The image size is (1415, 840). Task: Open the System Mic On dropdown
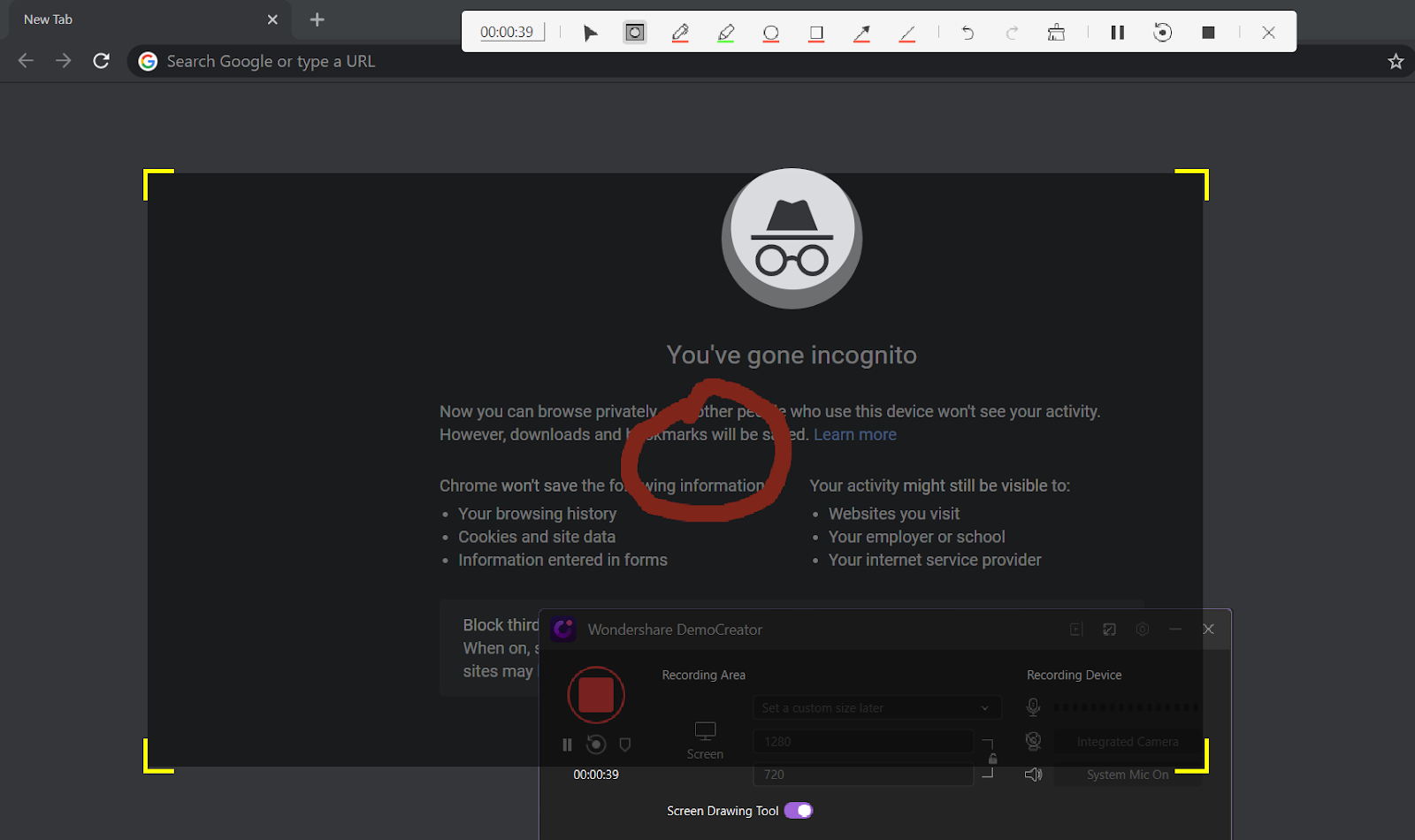[x=1128, y=775]
